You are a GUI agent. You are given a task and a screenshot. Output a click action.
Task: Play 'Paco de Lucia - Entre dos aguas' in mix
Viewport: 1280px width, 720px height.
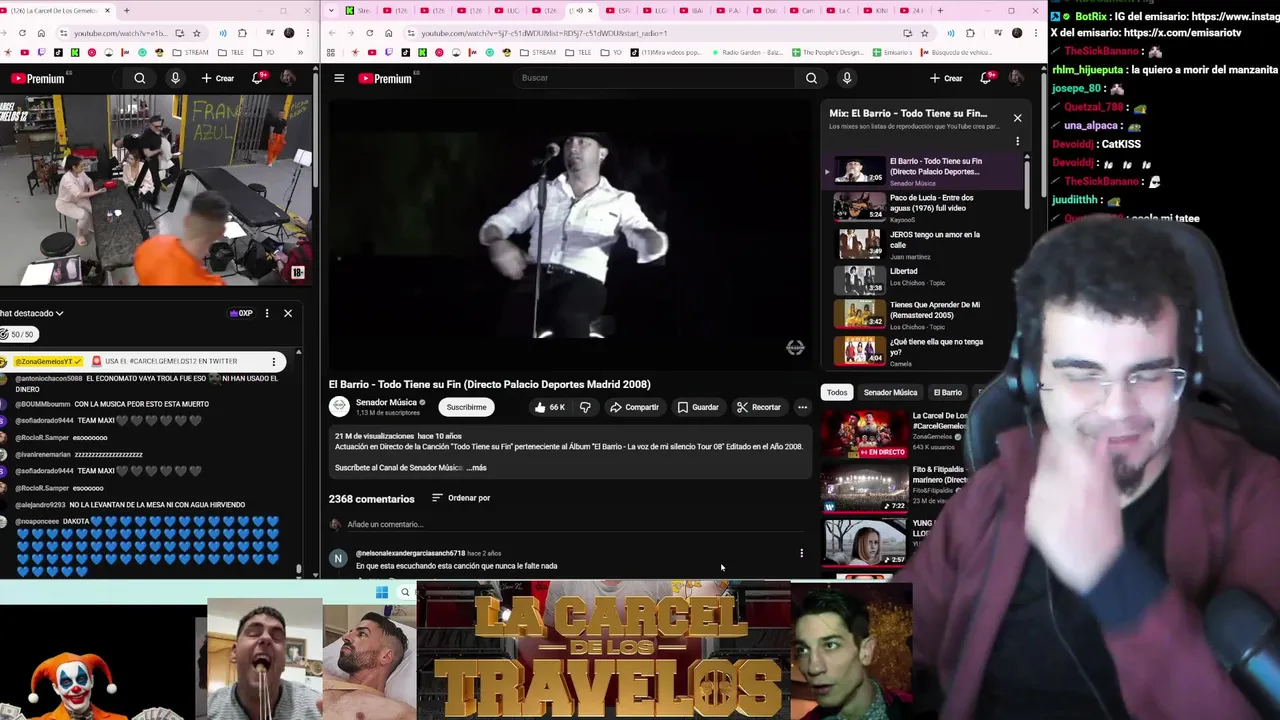[923, 208]
